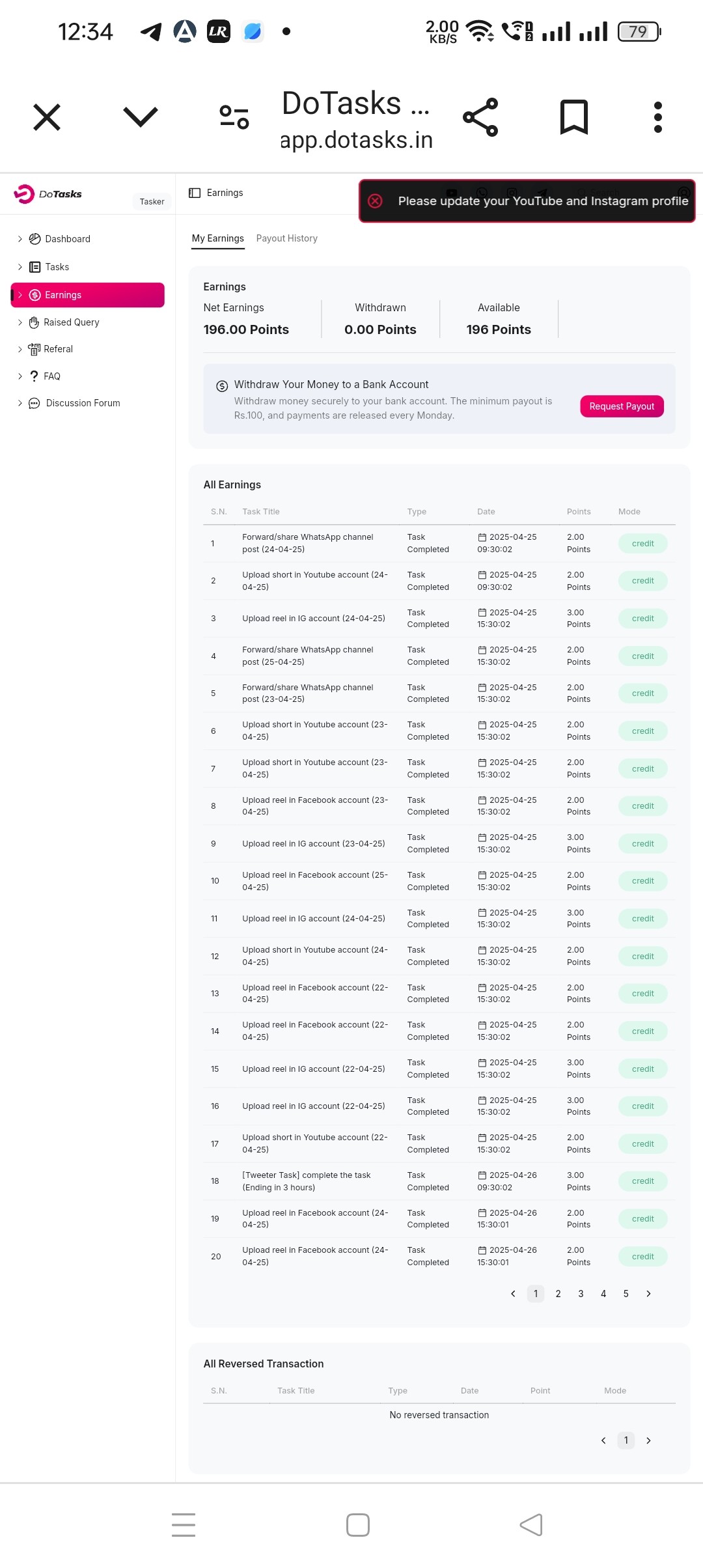Screen dimensions: 703x1568
Task: Previous page arrow in Reversed Transaction
Action: click(x=603, y=1440)
